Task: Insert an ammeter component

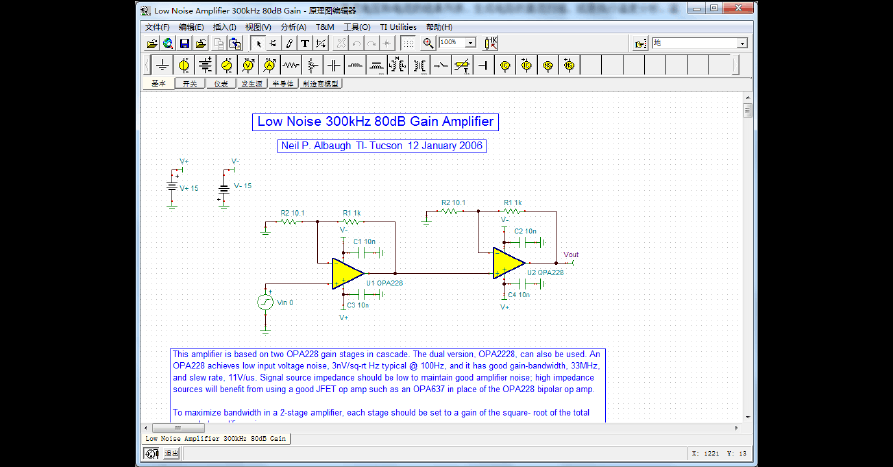Action: point(269,65)
